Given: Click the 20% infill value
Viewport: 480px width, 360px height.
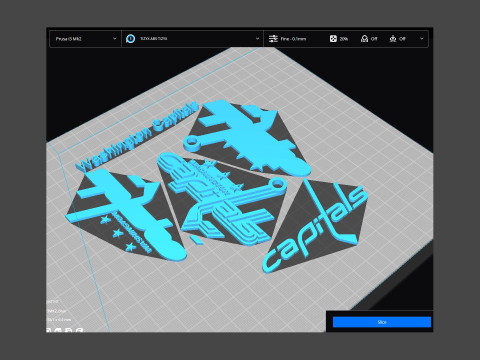Looking at the screenshot, I should pyautogui.click(x=344, y=39).
